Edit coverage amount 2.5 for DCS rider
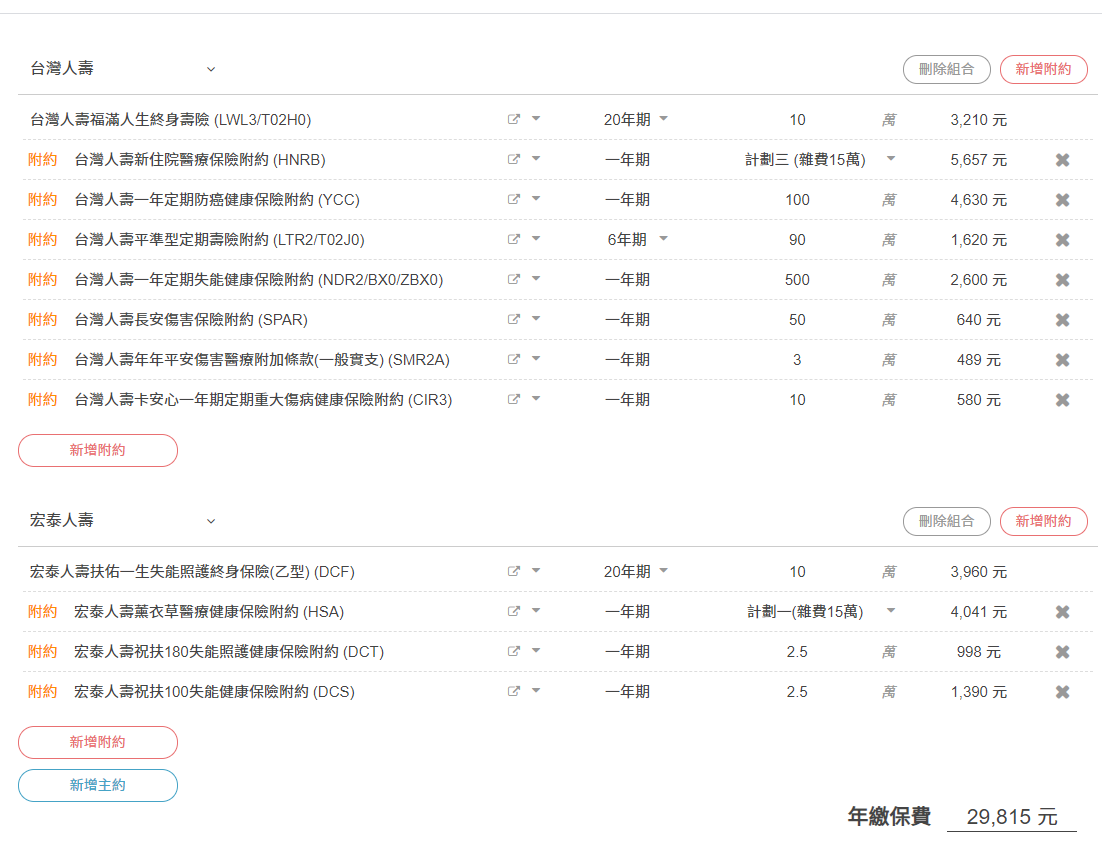The height and width of the screenshot is (842, 1102). [x=797, y=692]
